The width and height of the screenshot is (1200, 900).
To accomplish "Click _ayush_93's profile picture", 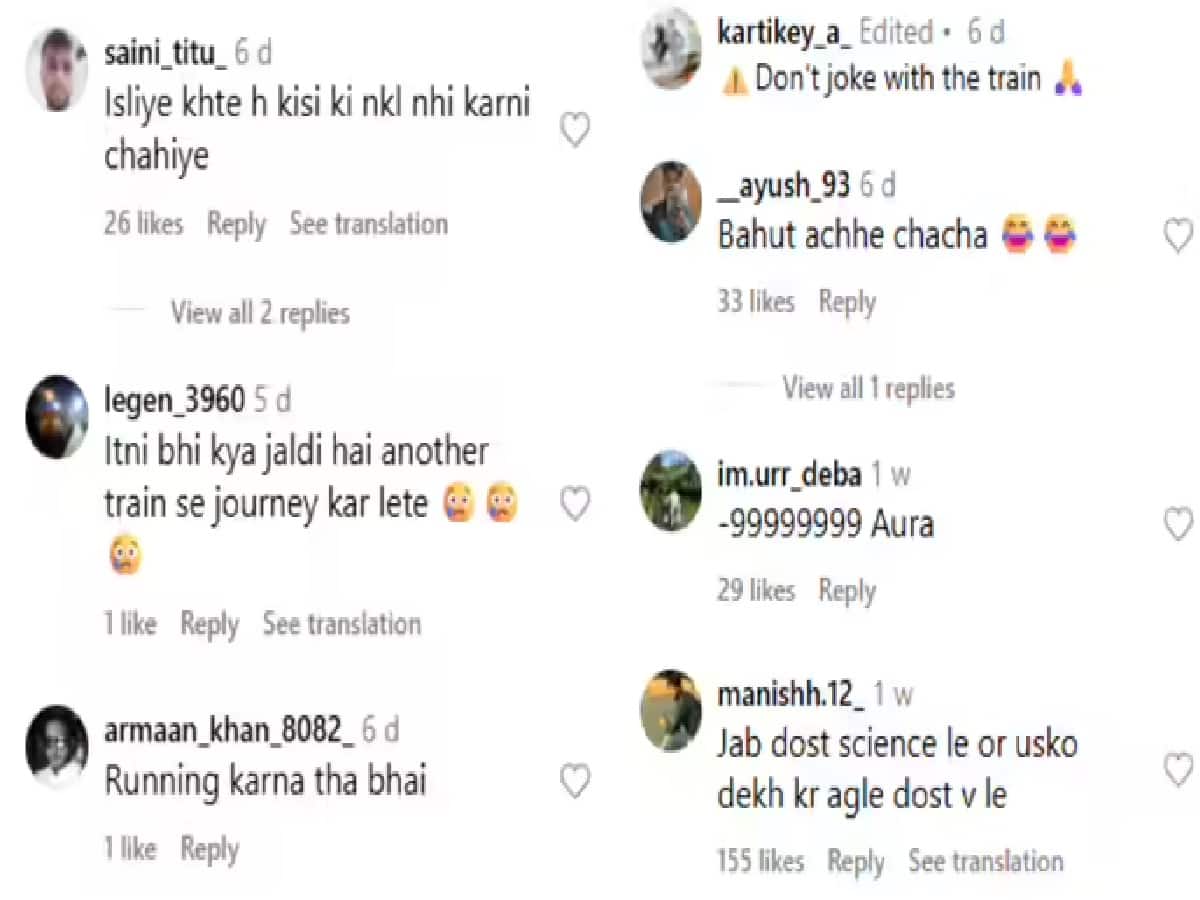I will tap(671, 202).
